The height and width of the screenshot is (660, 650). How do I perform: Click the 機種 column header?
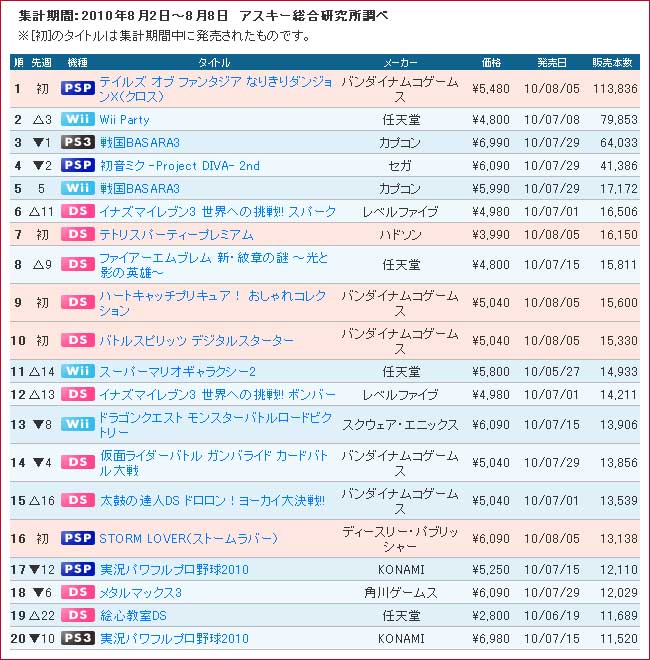coord(78,63)
